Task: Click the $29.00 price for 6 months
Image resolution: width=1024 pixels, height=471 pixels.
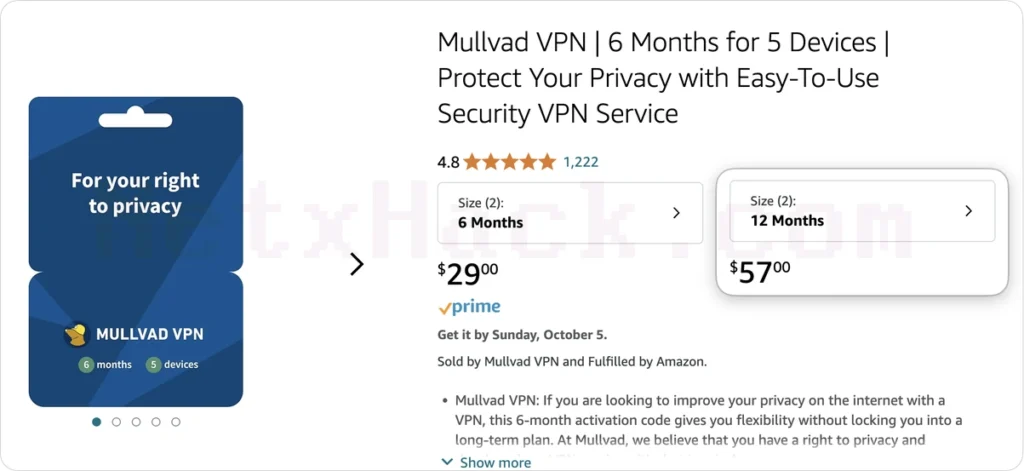Action: (x=468, y=272)
